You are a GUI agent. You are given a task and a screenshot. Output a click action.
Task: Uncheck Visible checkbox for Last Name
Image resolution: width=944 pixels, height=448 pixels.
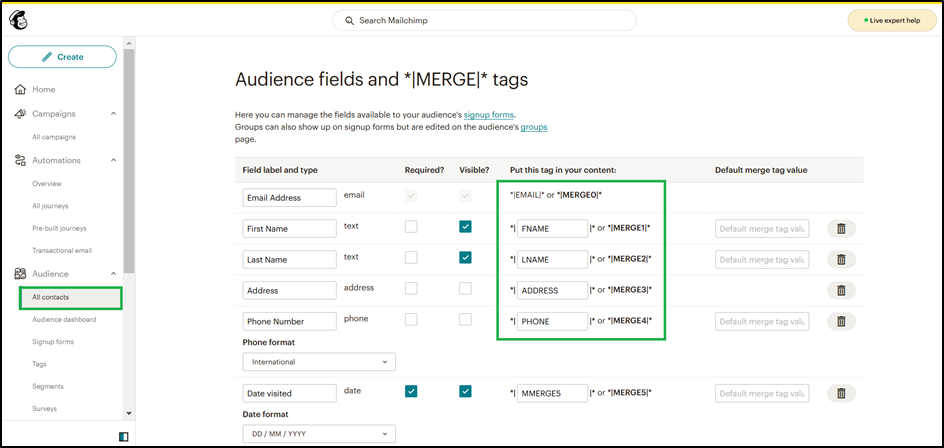coord(465,258)
